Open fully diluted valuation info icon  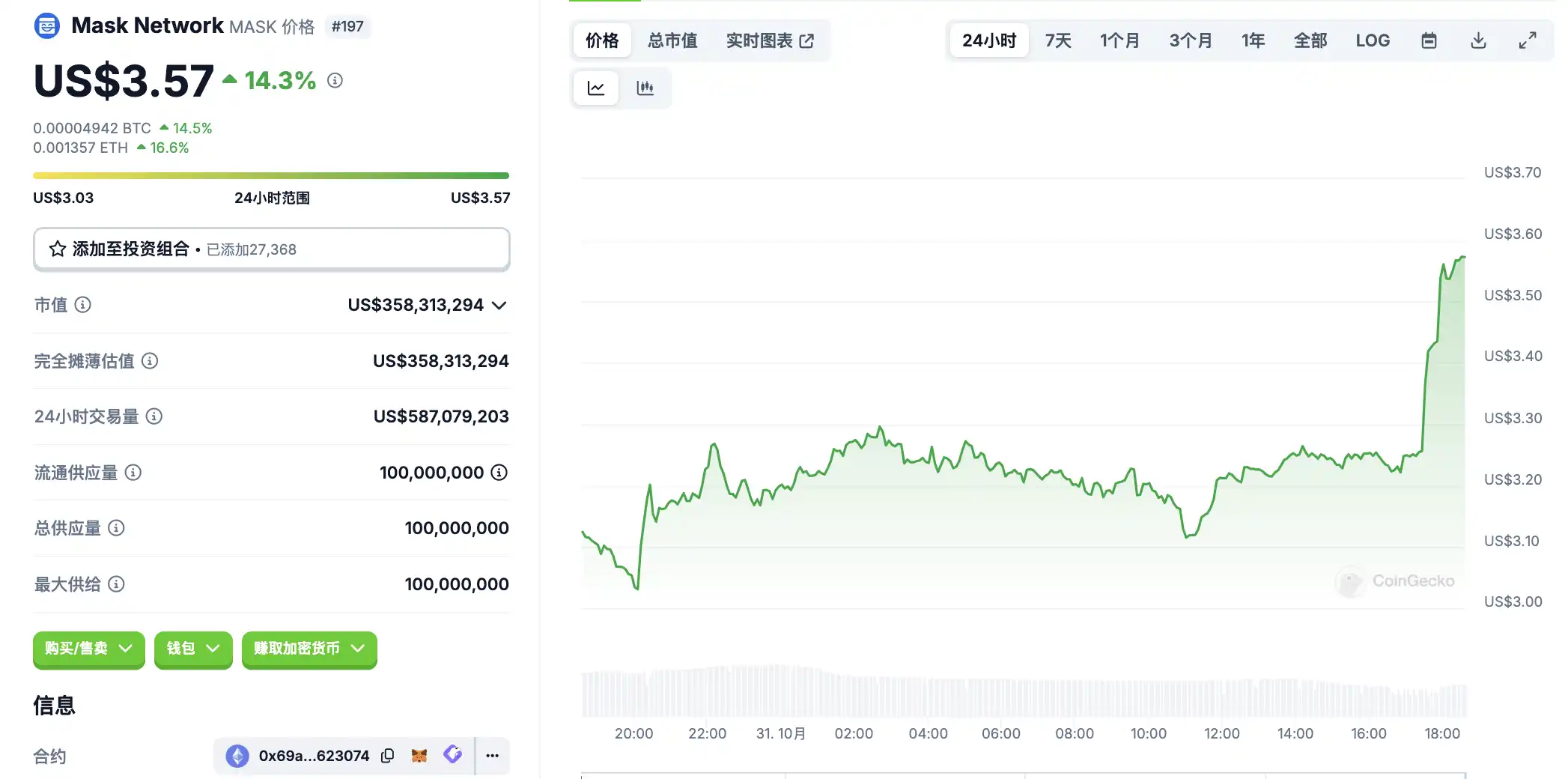coord(150,361)
